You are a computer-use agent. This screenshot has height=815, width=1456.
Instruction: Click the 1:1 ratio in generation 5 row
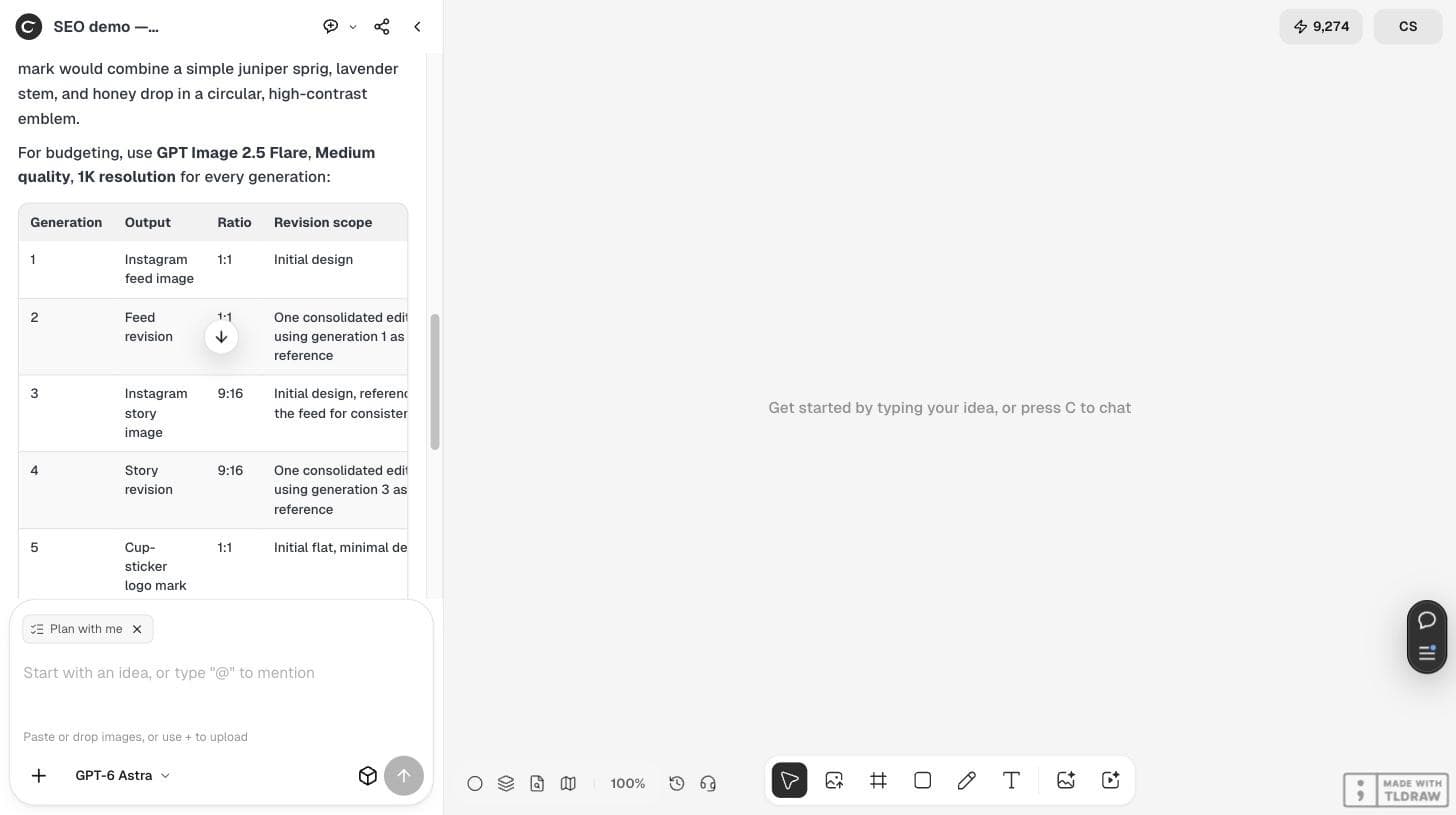tap(224, 548)
